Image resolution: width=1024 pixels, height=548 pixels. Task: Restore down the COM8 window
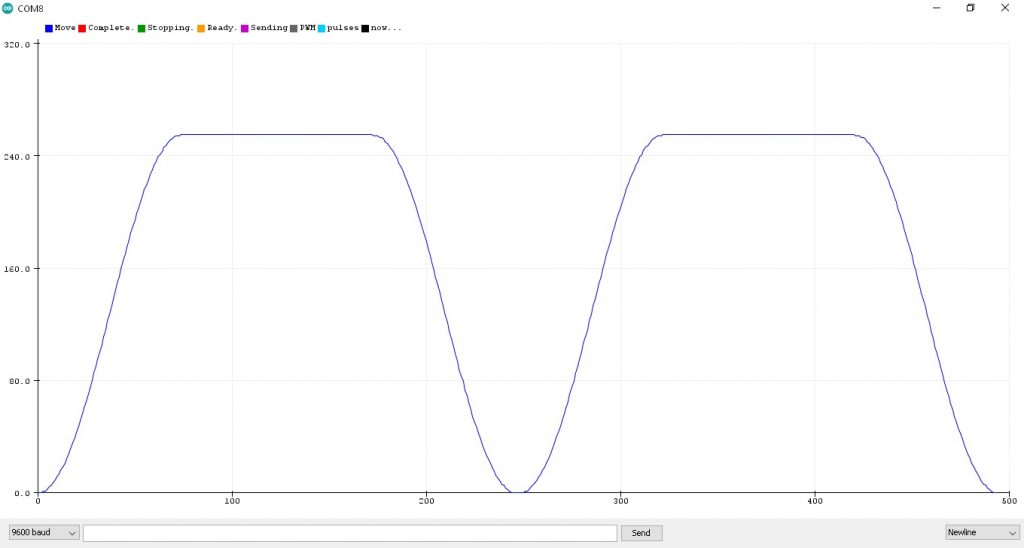(970, 8)
